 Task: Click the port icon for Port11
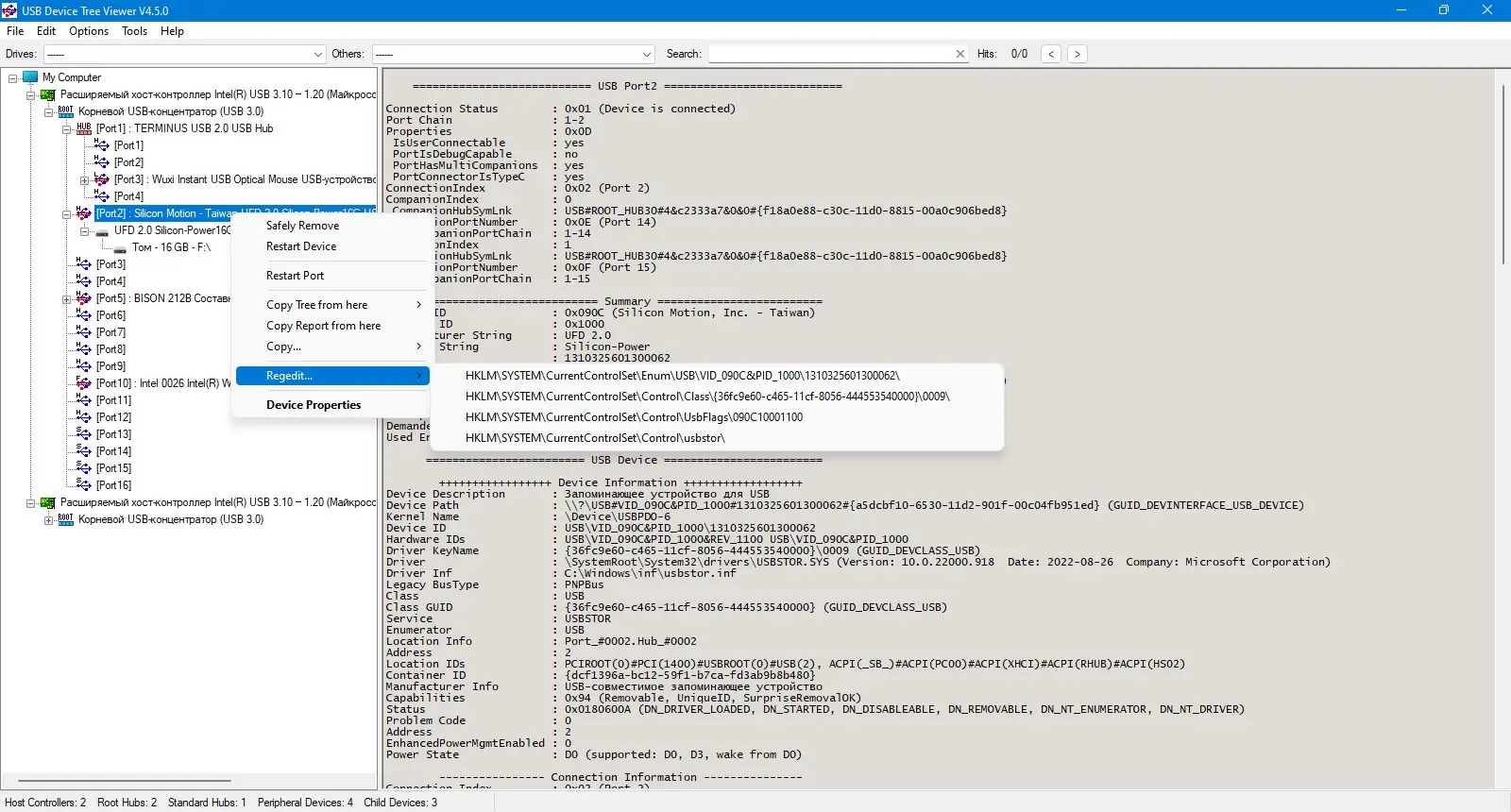coord(84,400)
